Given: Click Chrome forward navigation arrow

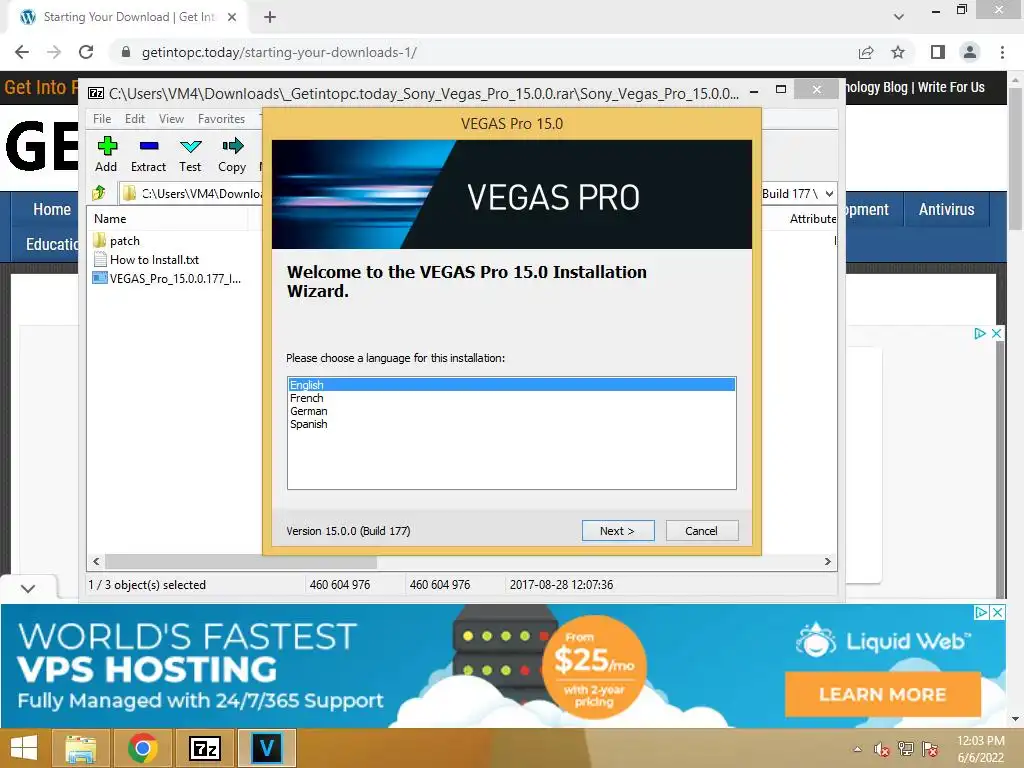Looking at the screenshot, I should [x=54, y=52].
